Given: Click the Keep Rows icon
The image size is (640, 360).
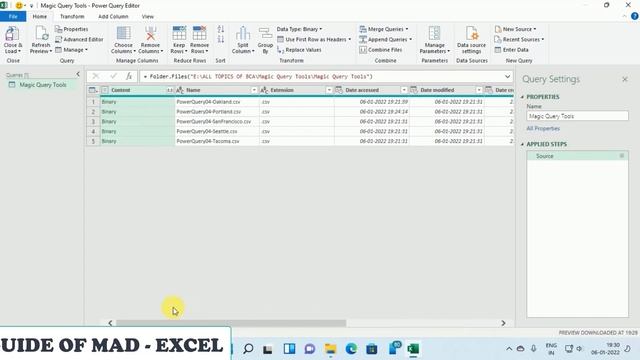Looking at the screenshot, I should pos(179,33).
